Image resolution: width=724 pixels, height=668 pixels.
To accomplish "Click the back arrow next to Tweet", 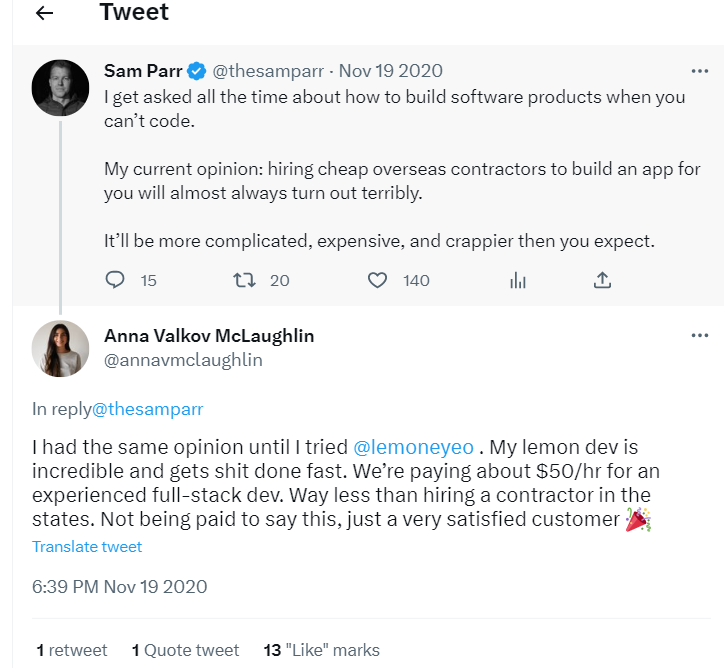I will tap(44, 13).
